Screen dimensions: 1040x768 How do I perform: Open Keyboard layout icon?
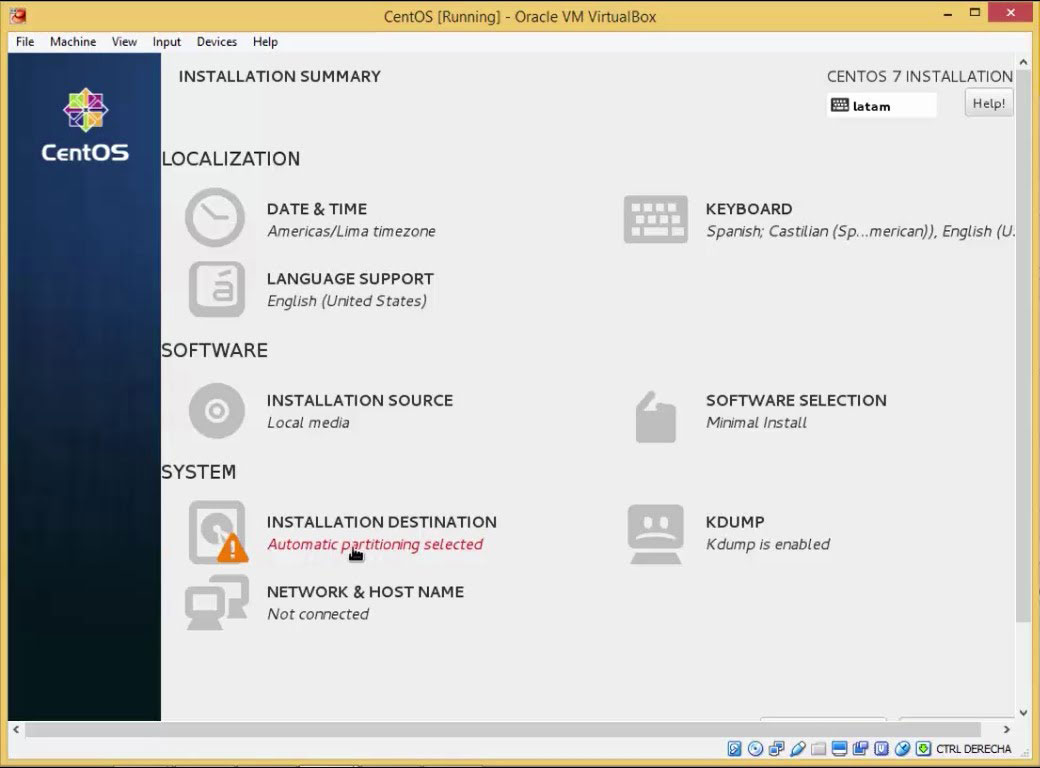655,219
